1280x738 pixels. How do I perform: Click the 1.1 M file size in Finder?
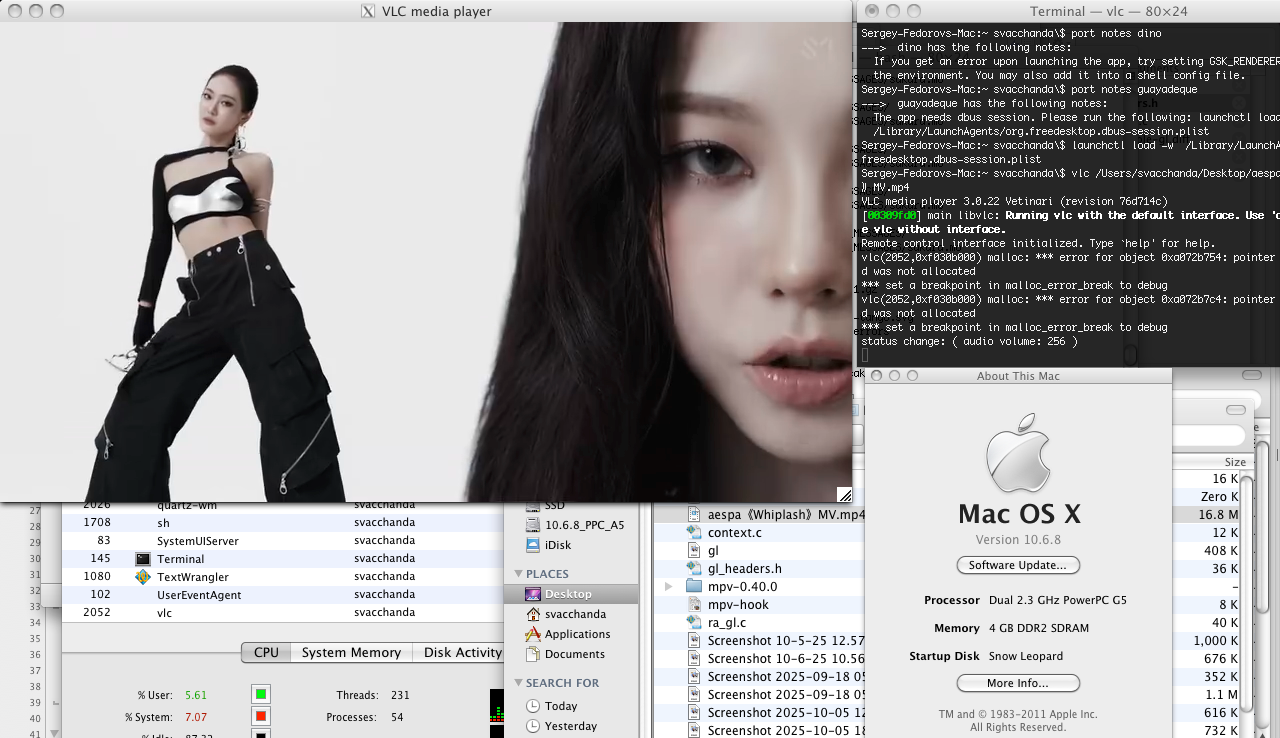(x=1222, y=694)
